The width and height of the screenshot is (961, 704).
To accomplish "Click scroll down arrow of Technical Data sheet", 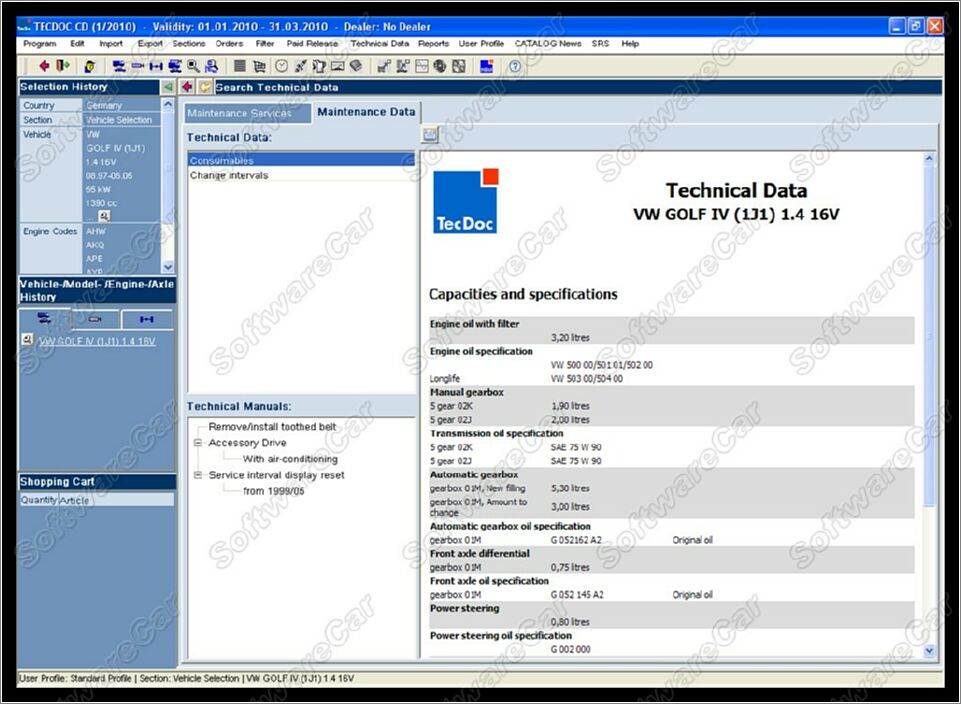I will (929, 651).
